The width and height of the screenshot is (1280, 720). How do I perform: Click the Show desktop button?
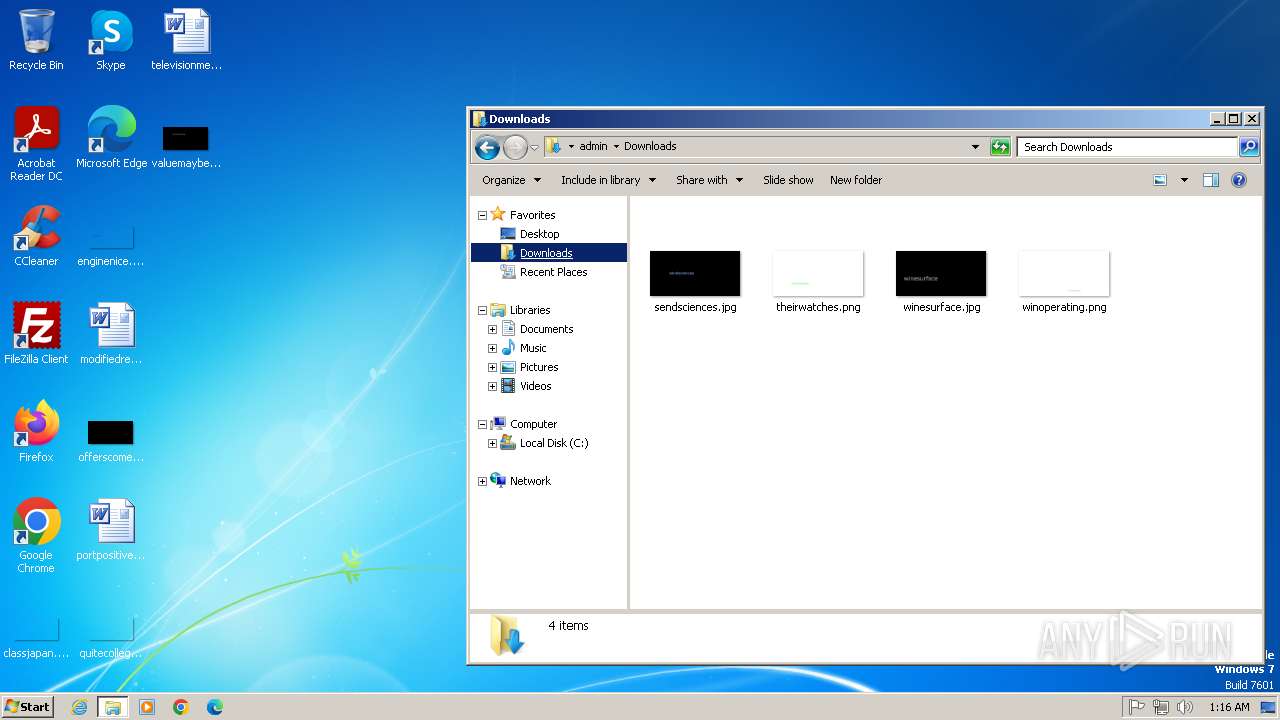1268,707
